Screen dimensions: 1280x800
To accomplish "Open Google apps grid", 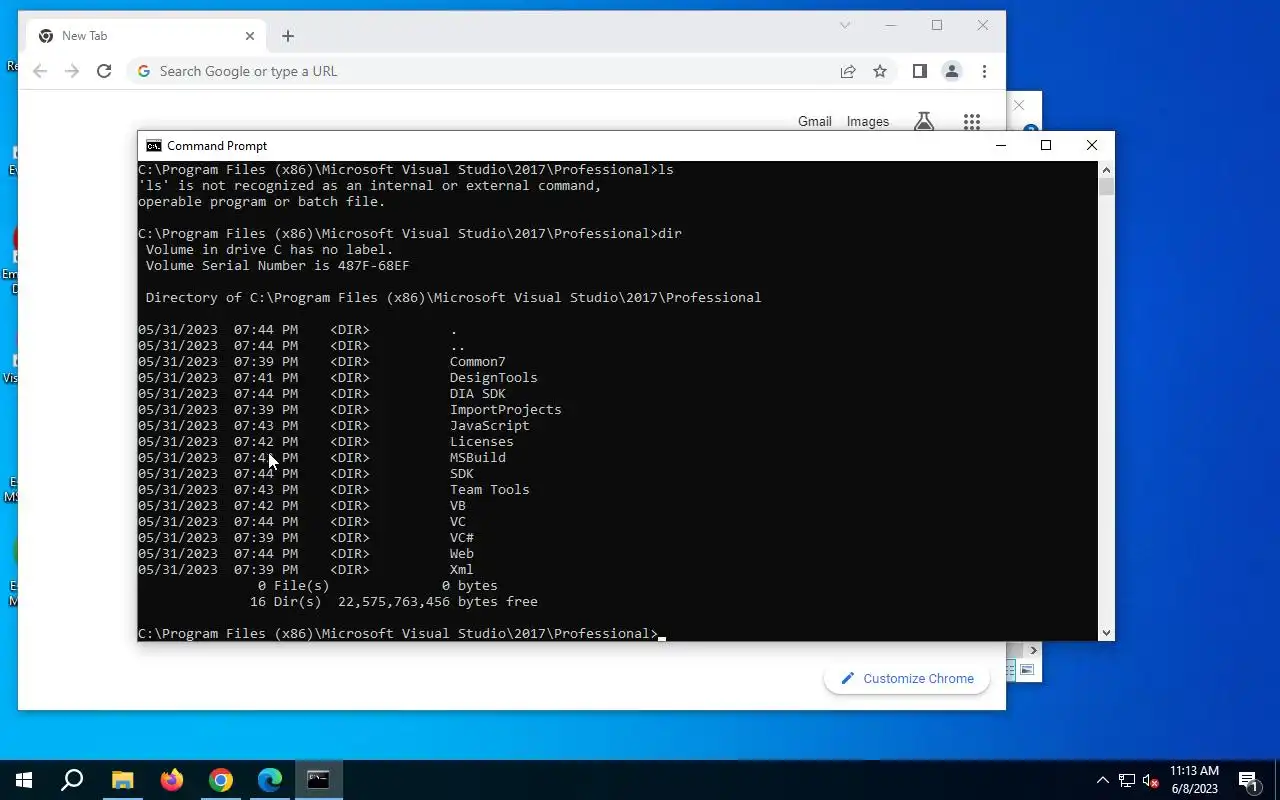I will 972,121.
